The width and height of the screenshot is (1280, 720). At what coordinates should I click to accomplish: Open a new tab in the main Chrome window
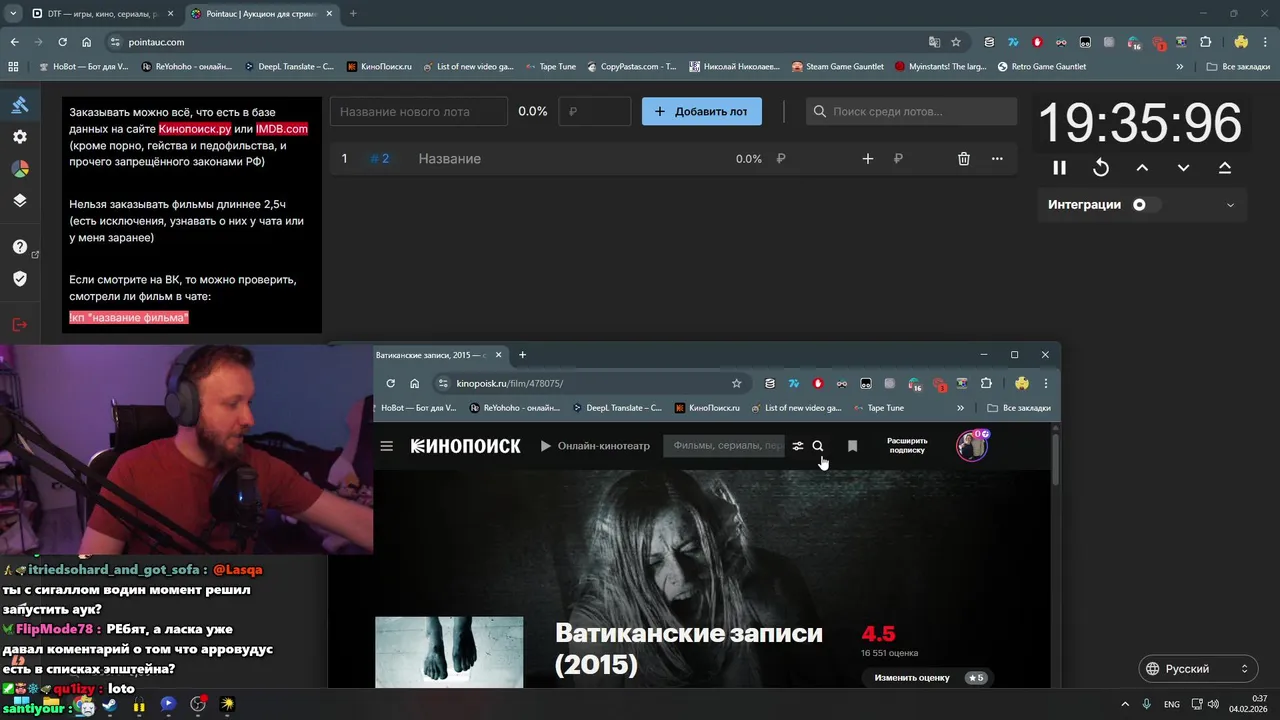tap(353, 14)
